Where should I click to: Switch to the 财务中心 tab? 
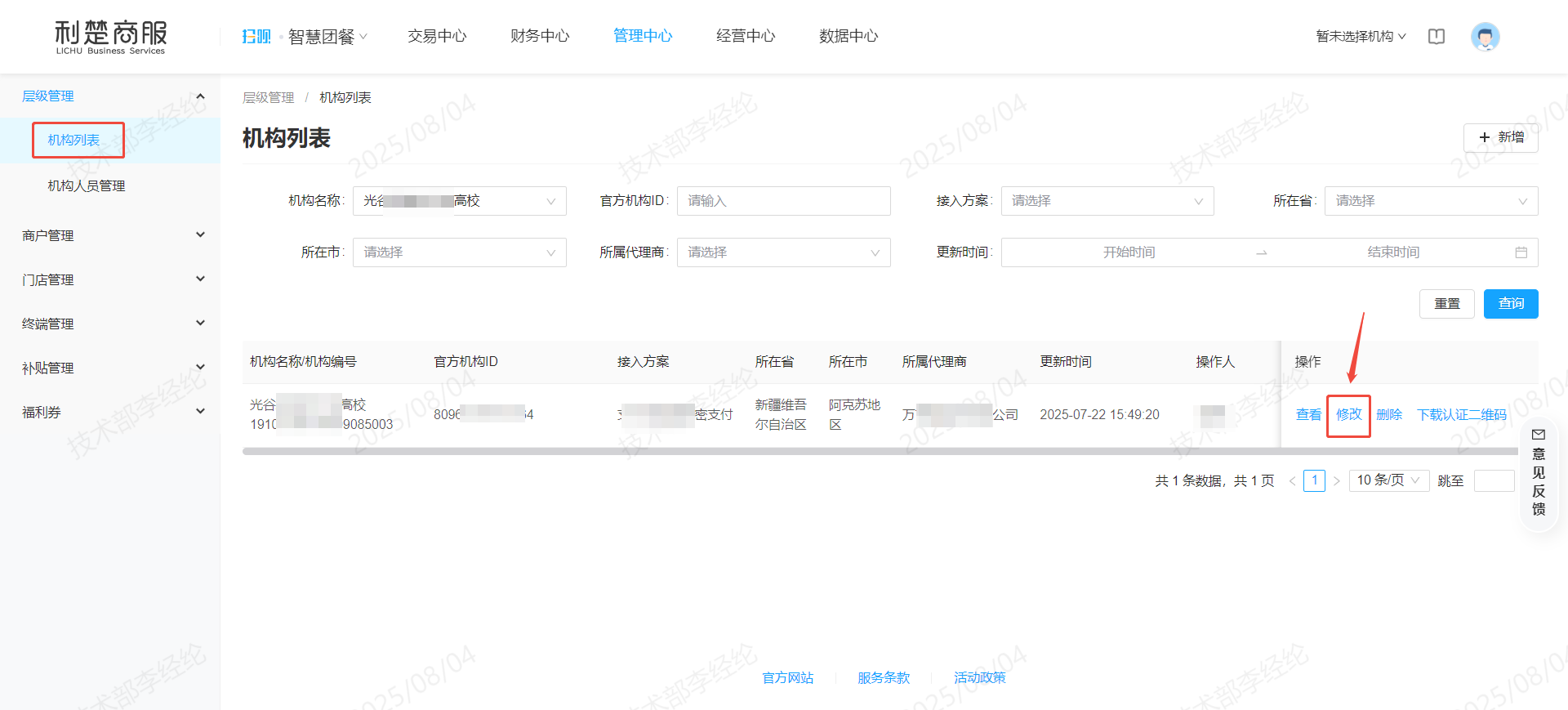pos(540,36)
